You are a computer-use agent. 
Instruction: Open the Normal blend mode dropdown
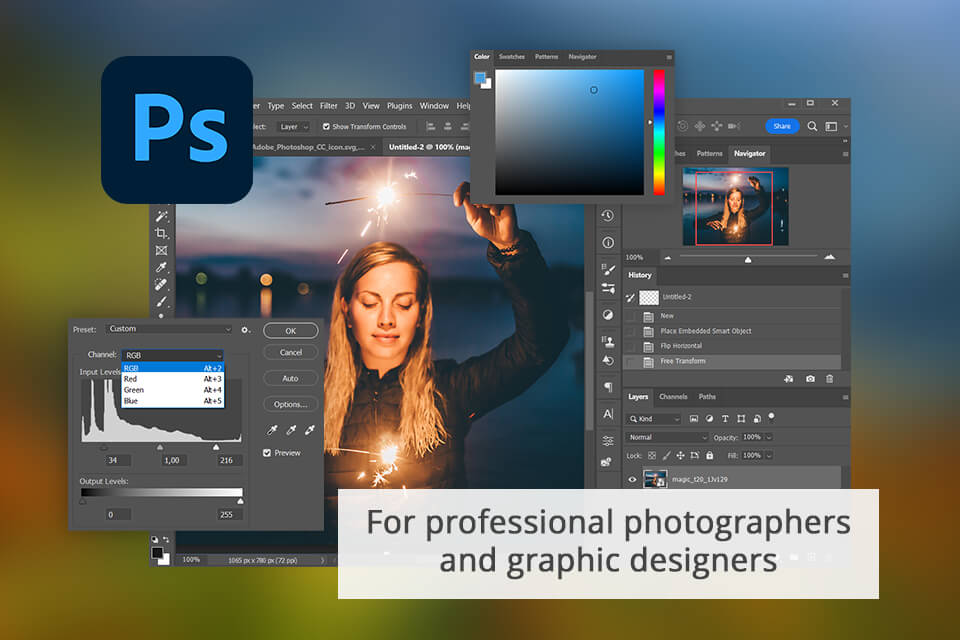667,437
